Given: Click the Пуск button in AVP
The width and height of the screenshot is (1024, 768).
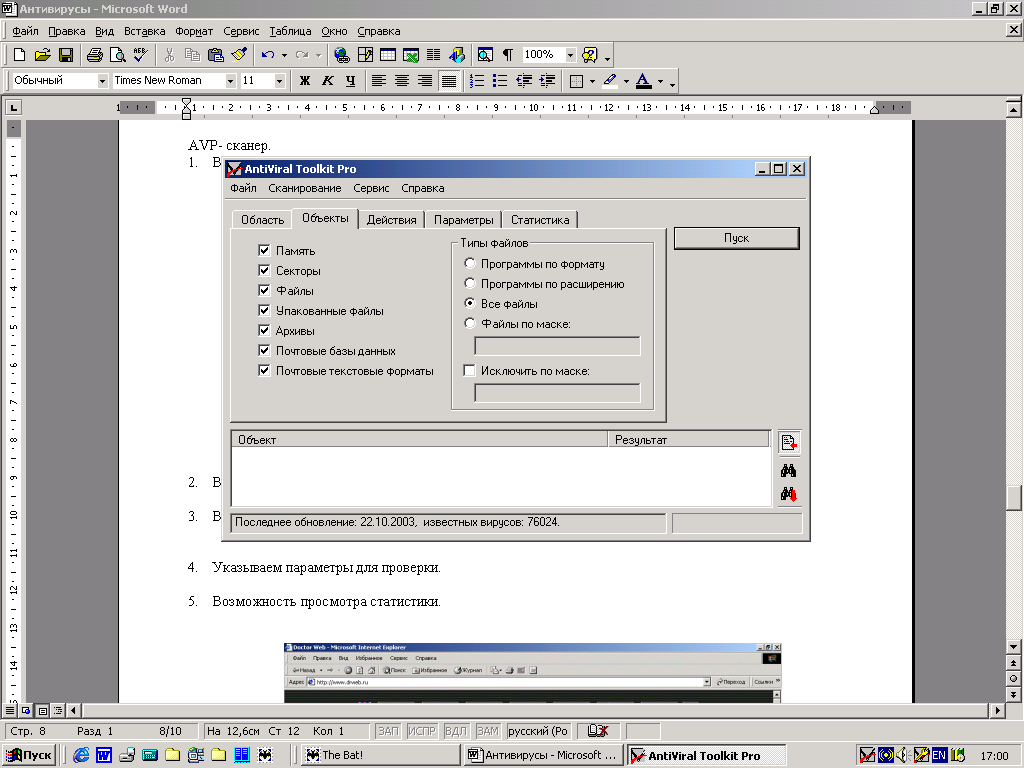Looking at the screenshot, I should coord(736,238).
